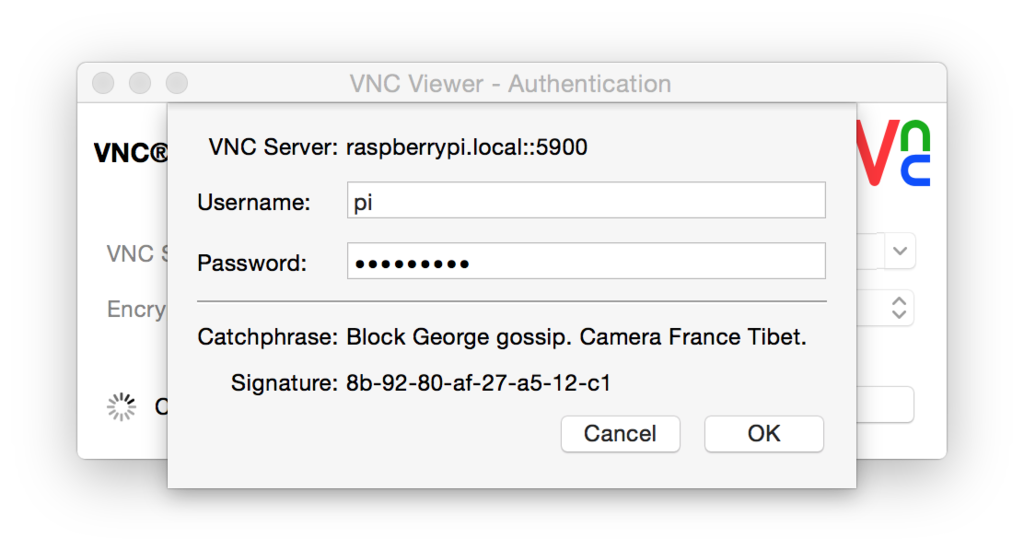Focus the Username field containing pi
This screenshot has height=551, width=1024.
586,200
